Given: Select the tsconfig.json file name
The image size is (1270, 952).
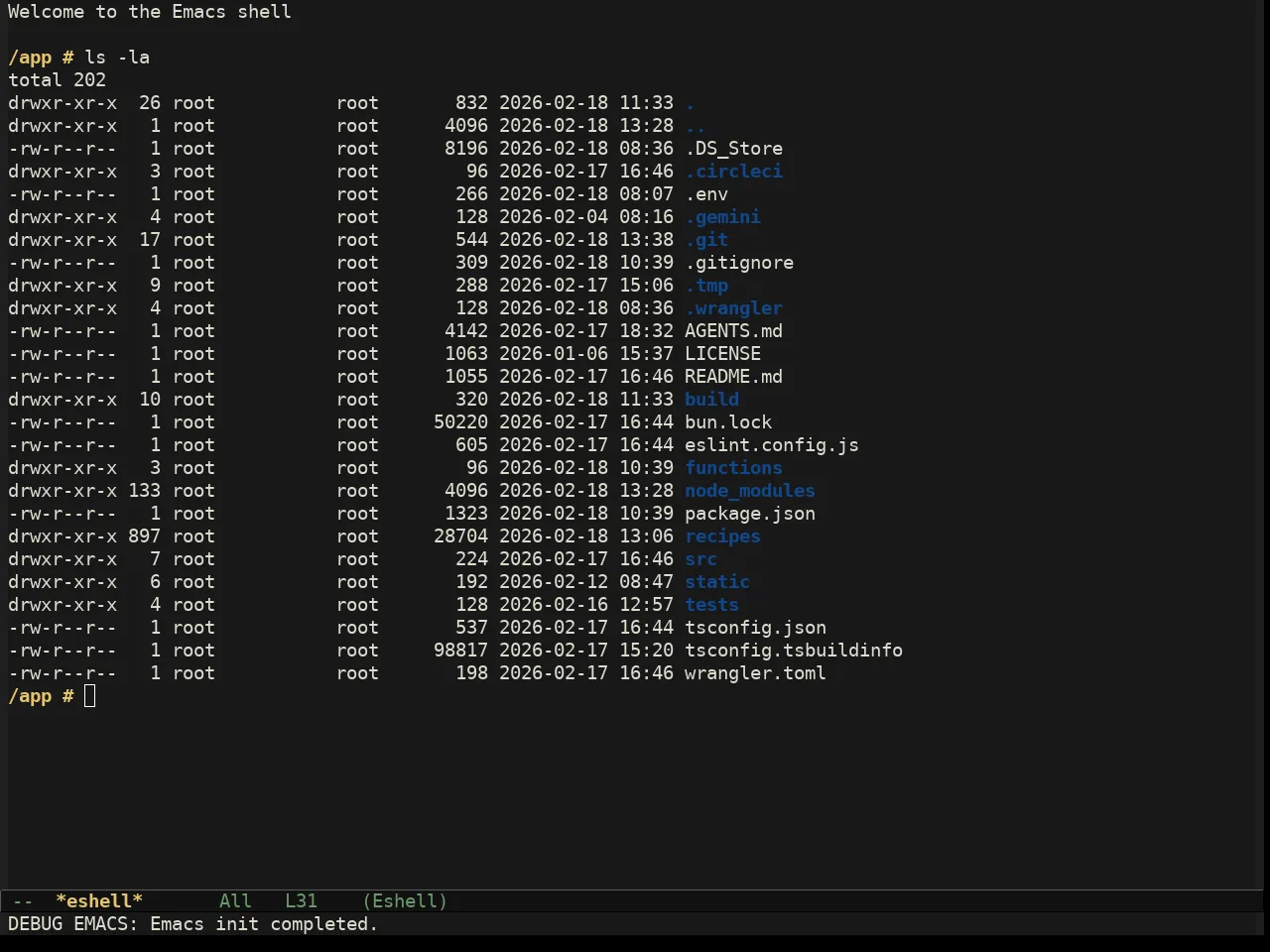Looking at the screenshot, I should click(x=755, y=627).
